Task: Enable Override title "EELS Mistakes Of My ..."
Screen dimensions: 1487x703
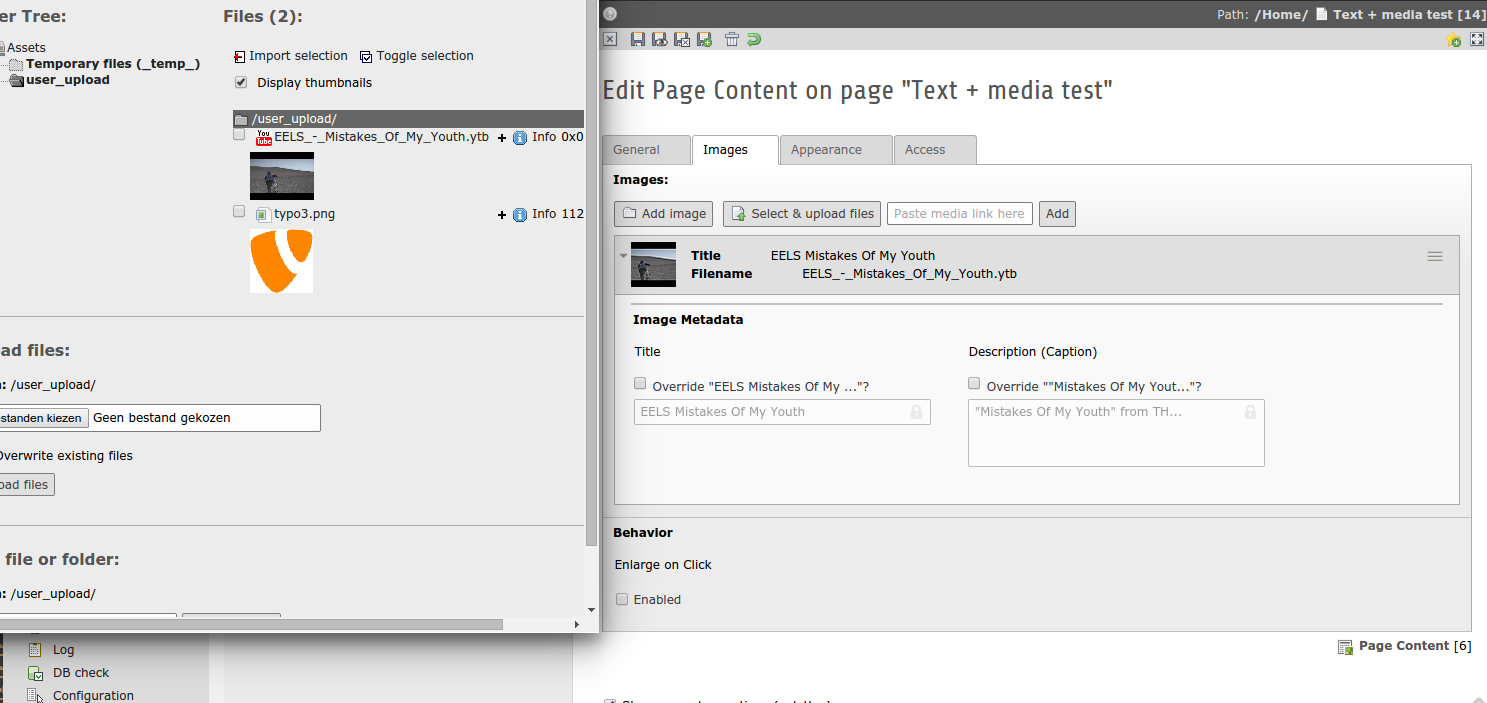Action: [640, 383]
